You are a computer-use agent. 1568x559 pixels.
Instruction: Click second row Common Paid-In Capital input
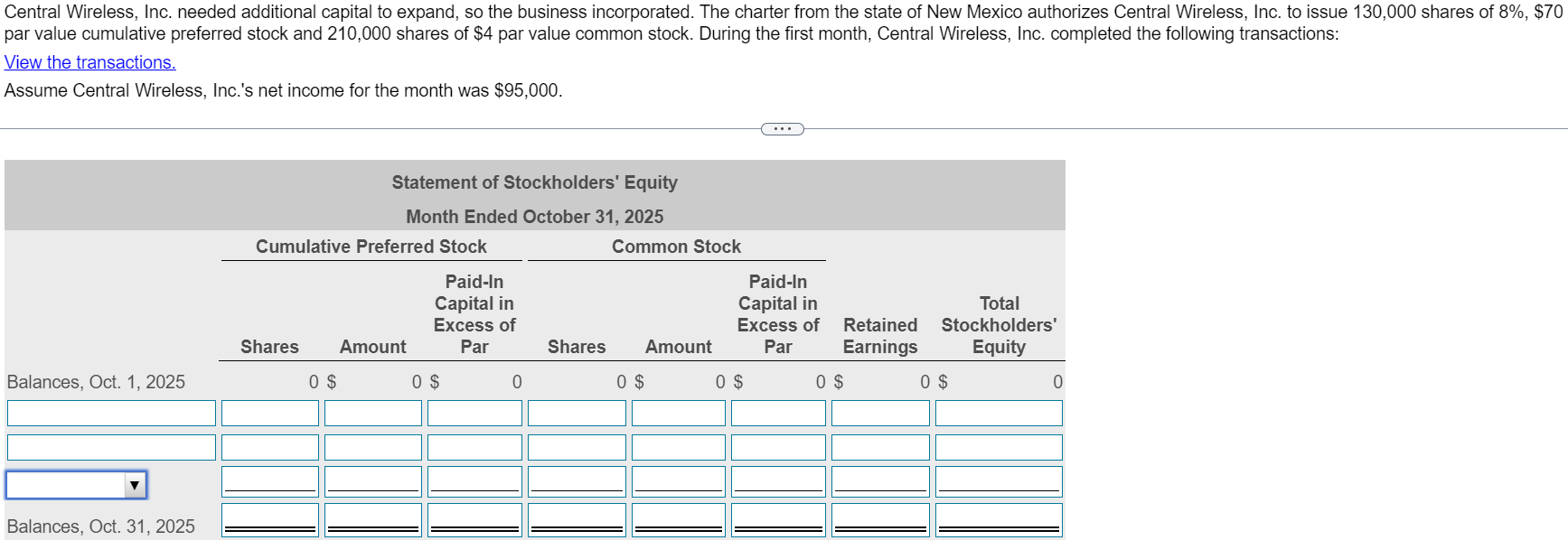point(778,448)
